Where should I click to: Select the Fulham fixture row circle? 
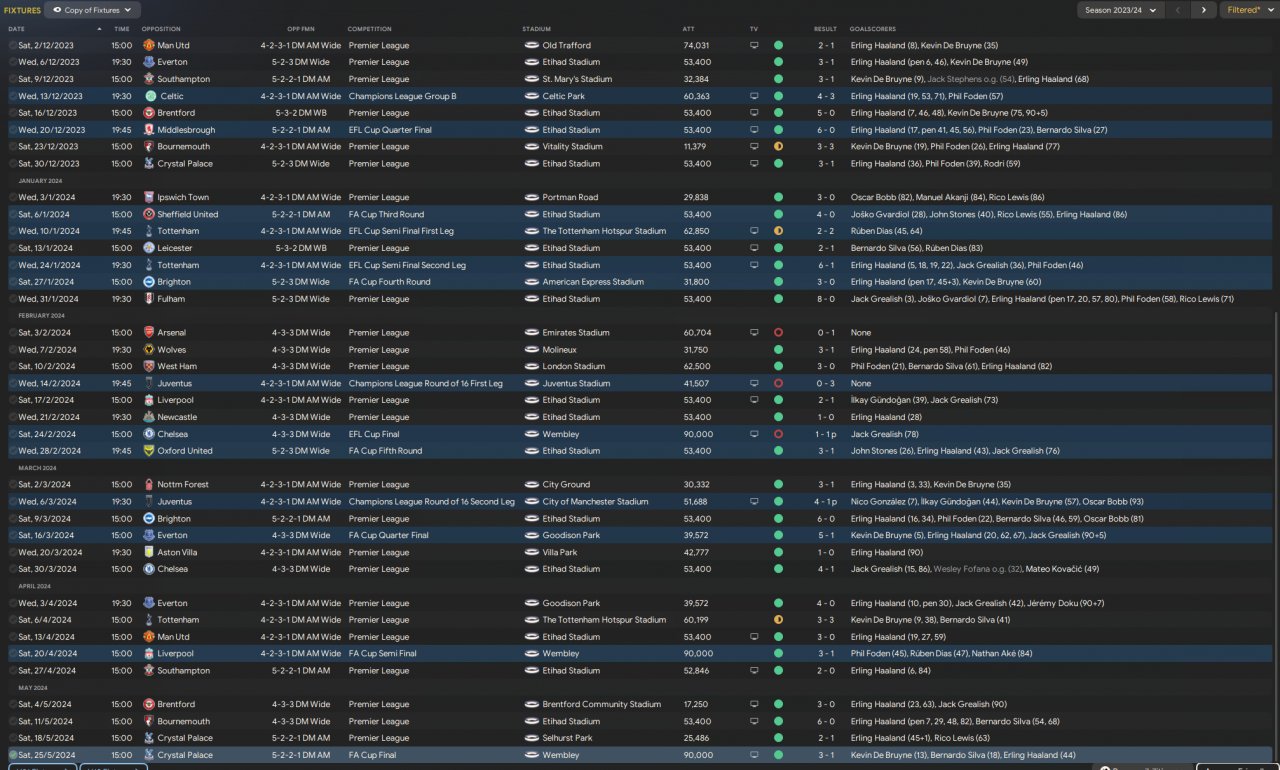(x=13, y=299)
